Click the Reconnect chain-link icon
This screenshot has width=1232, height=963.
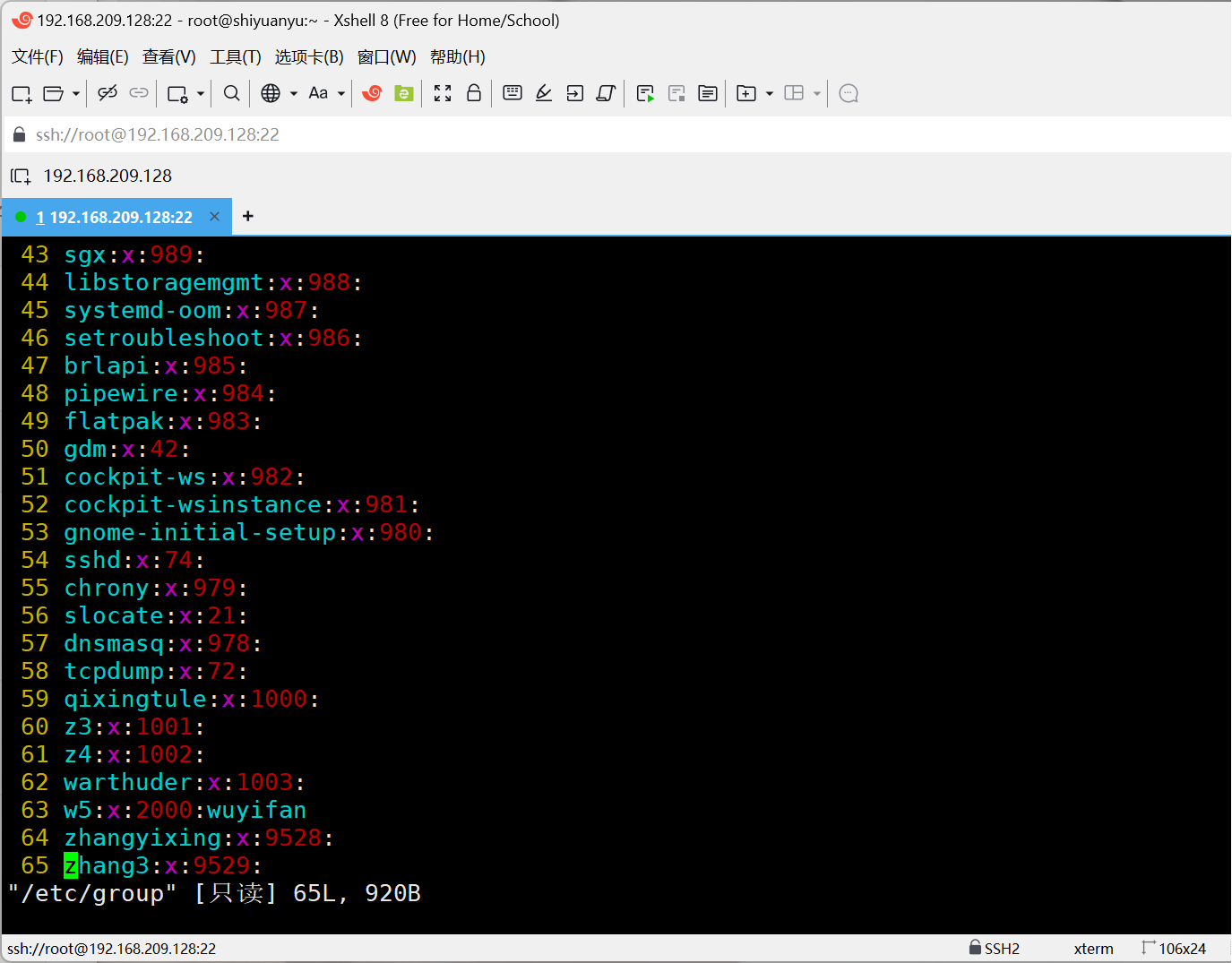[139, 93]
